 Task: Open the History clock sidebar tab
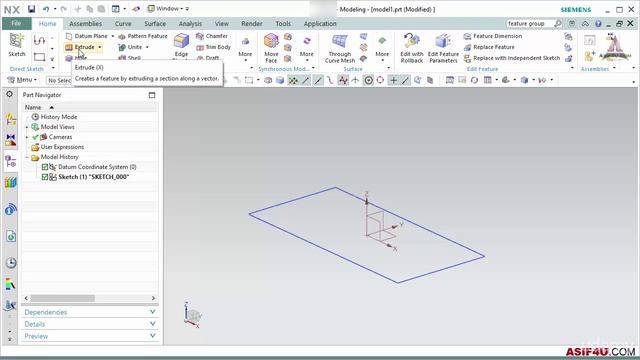coord(11,263)
